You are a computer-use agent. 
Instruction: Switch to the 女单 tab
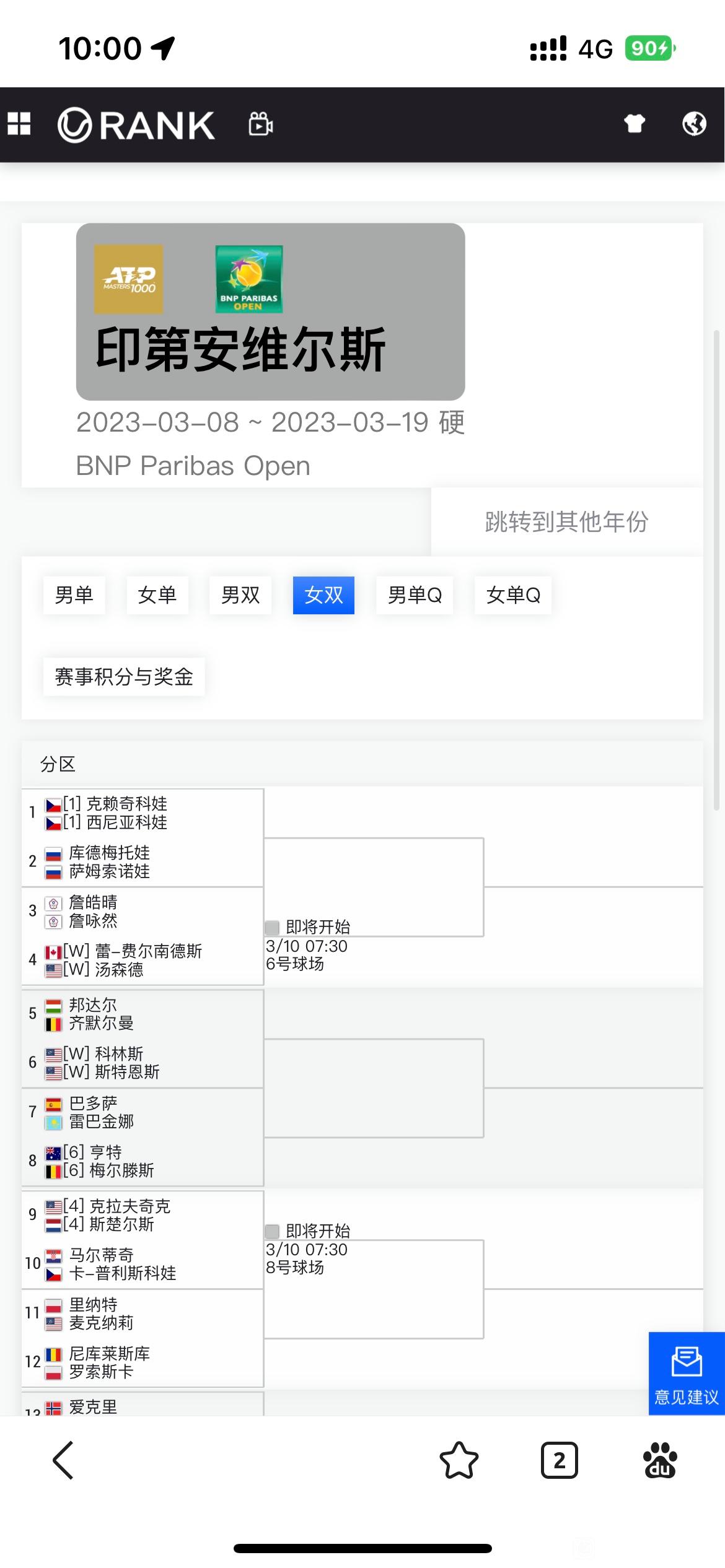(157, 595)
